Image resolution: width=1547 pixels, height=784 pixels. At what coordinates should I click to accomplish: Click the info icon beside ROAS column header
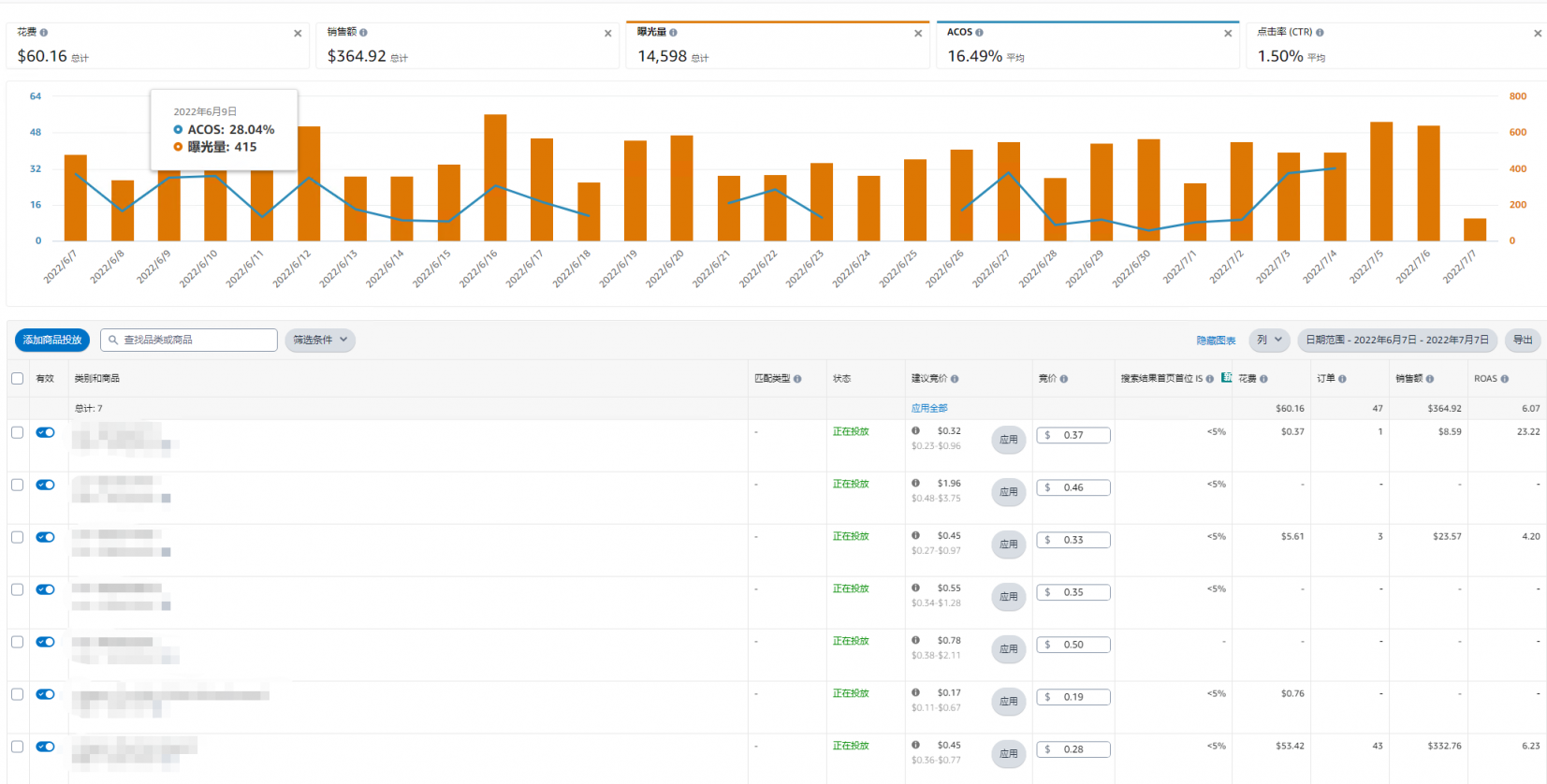(x=1504, y=379)
